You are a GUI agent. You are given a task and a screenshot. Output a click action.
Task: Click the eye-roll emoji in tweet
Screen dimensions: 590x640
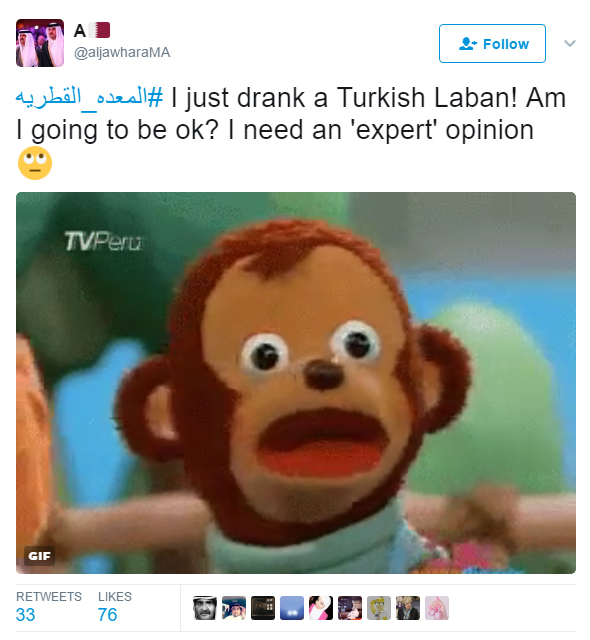tap(35, 163)
